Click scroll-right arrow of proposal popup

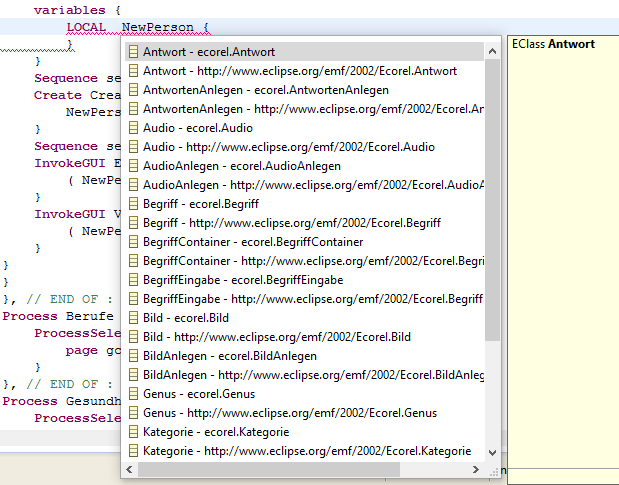(476, 469)
